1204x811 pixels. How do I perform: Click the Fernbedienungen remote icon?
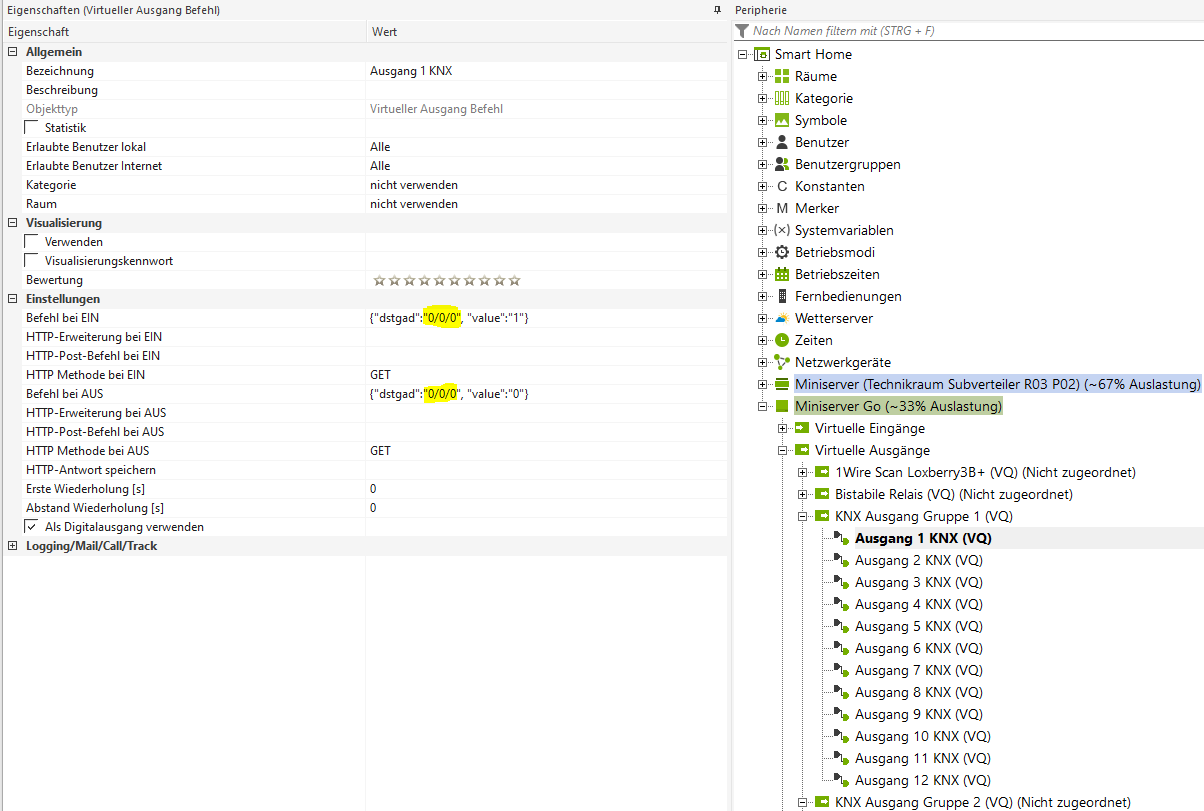782,296
